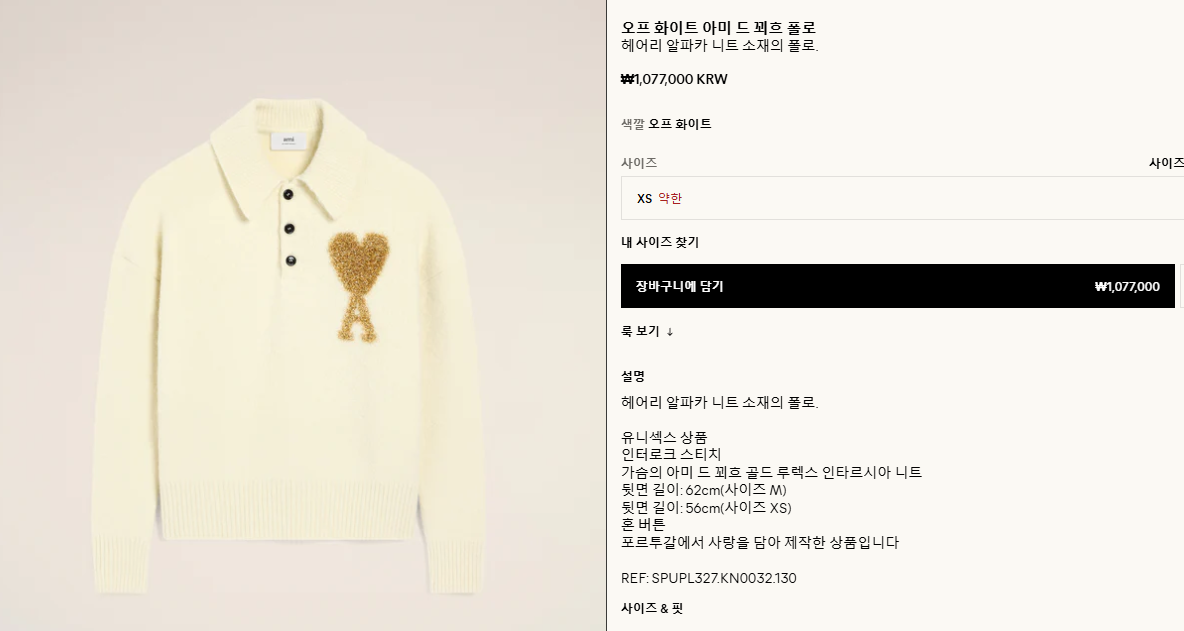Click the 사이즈 label above the selector
The height and width of the screenshot is (631, 1184).
pos(639,163)
